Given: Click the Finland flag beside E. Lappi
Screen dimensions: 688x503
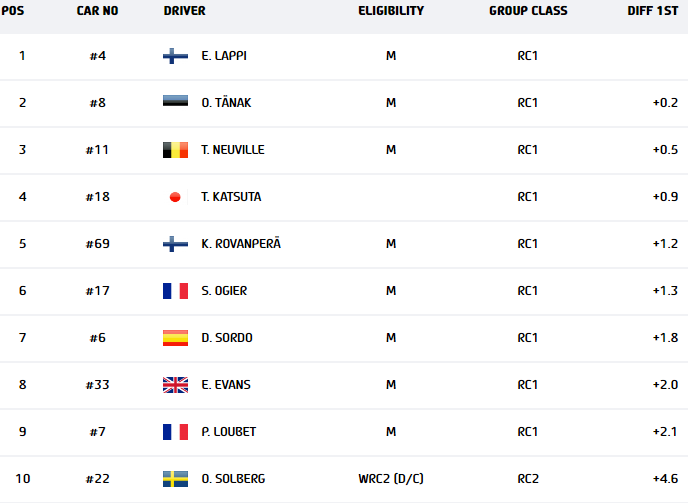Looking at the screenshot, I should (x=175, y=56).
